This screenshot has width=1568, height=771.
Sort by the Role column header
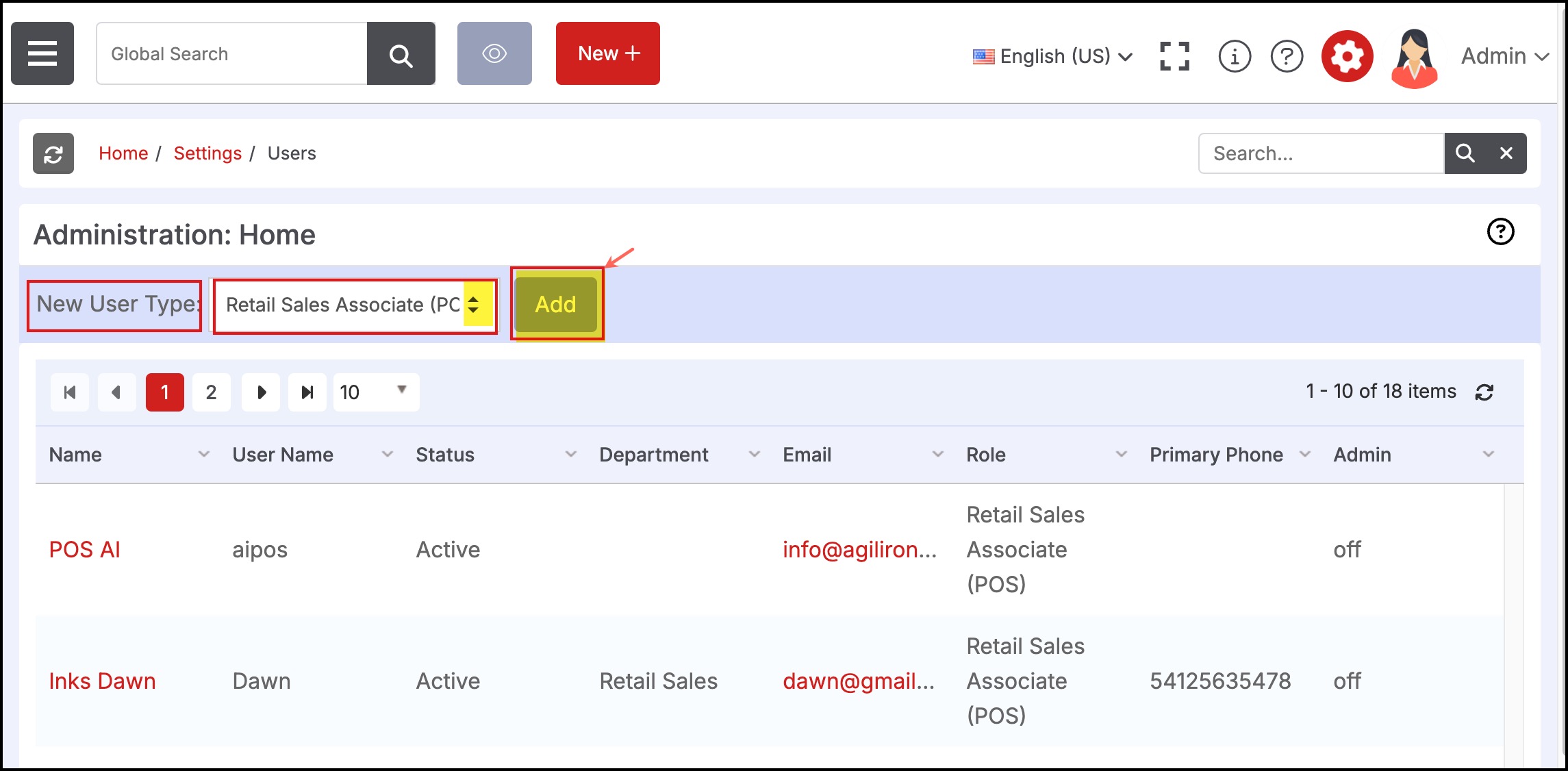click(986, 455)
